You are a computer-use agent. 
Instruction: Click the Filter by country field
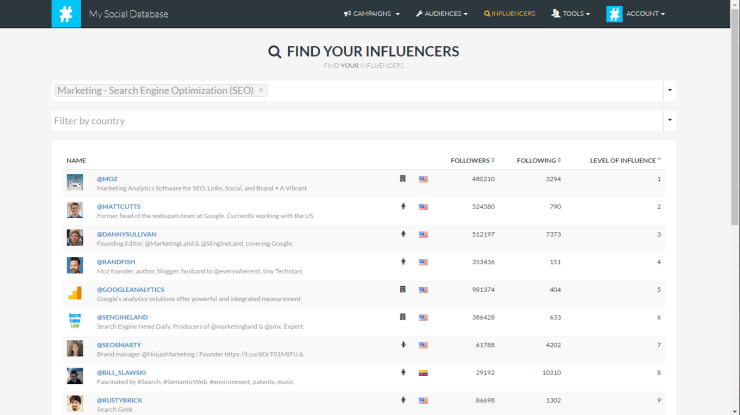[x=357, y=121]
